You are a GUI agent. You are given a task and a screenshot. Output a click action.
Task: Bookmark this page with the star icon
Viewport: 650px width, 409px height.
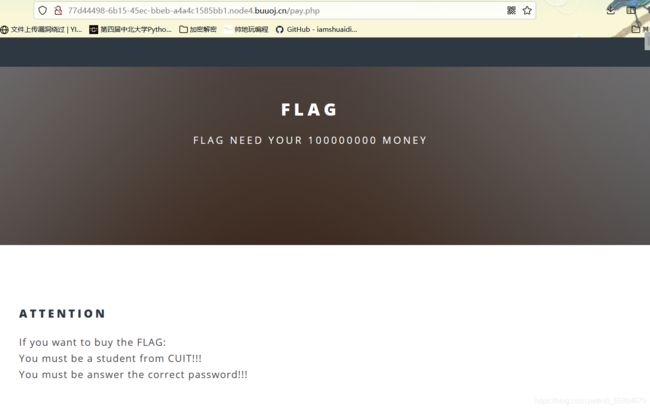(527, 10)
